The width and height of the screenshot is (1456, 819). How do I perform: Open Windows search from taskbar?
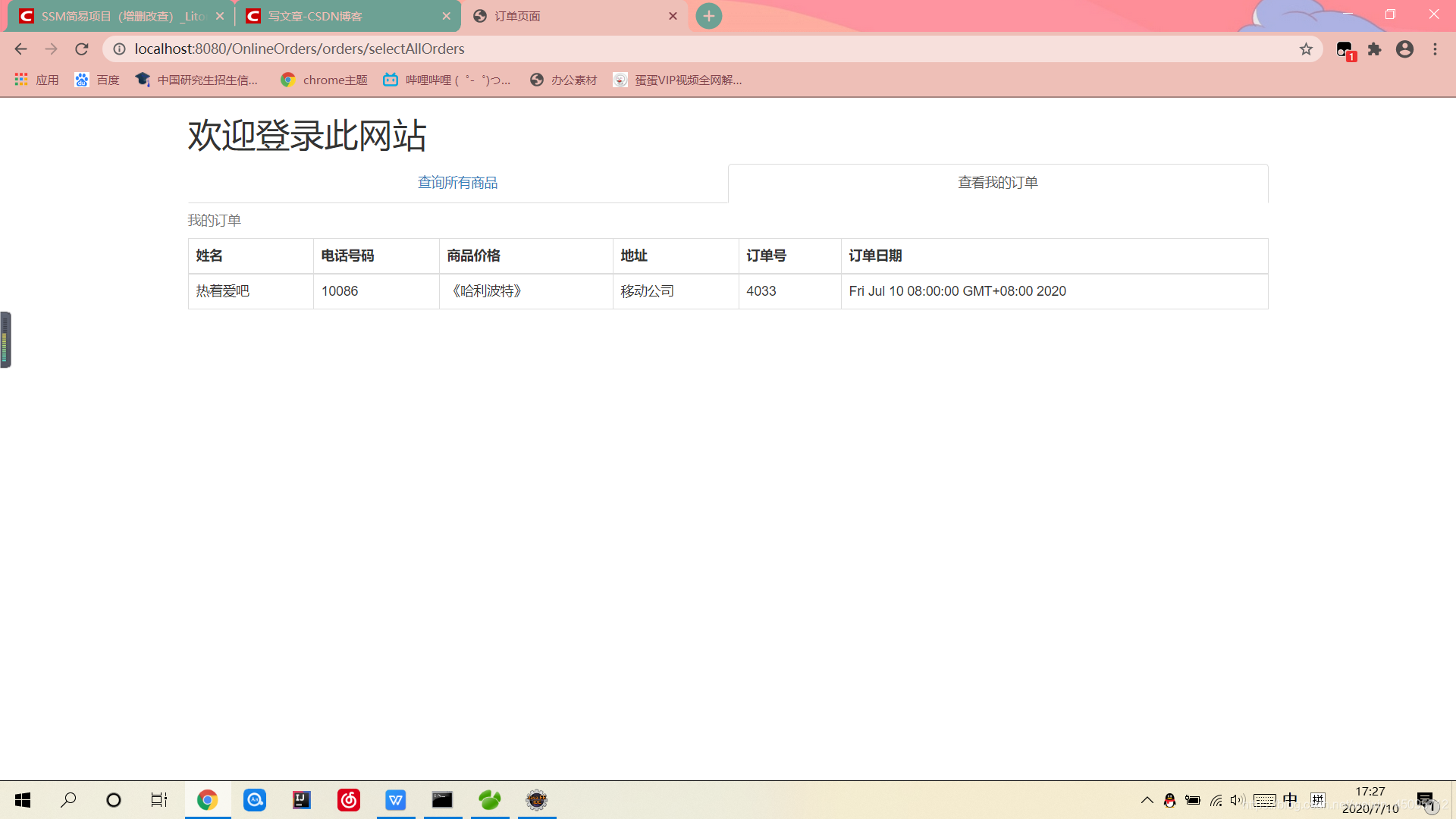point(68,800)
